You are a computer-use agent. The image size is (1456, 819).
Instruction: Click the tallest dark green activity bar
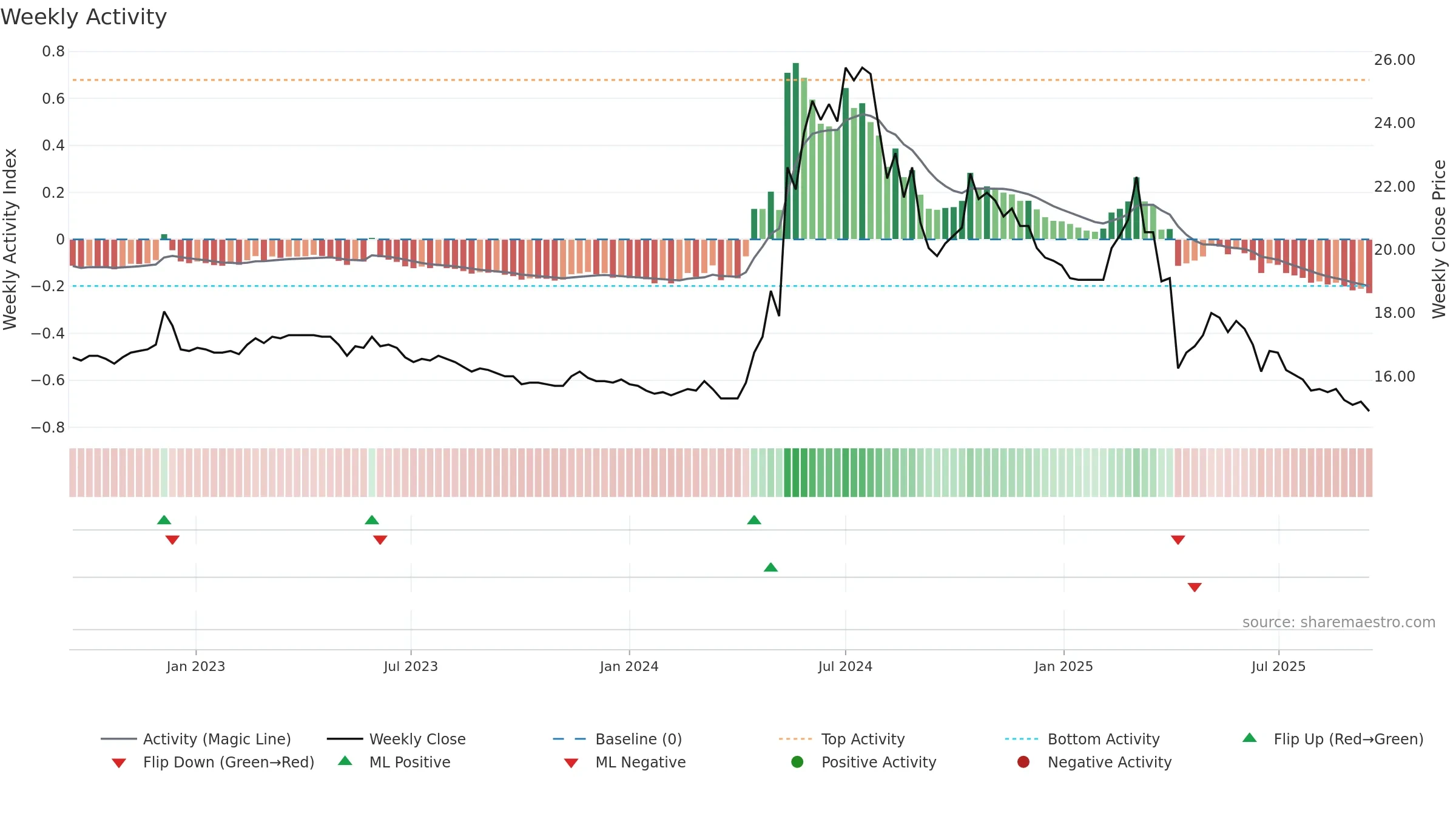[795, 151]
